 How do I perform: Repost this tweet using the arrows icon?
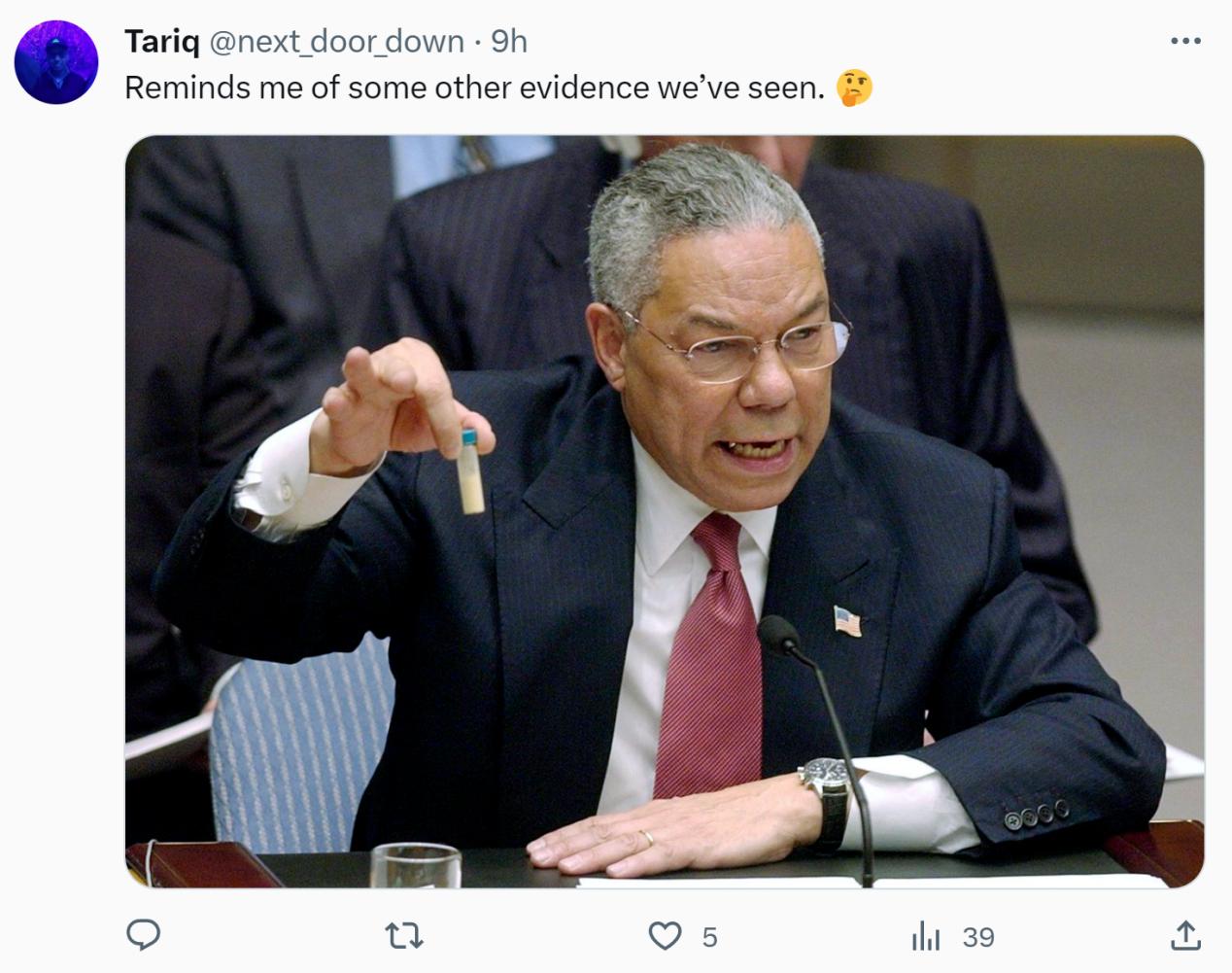click(404, 936)
